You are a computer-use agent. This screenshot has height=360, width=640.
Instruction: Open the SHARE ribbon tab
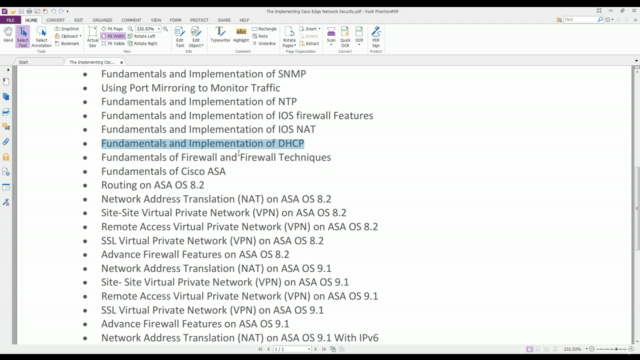tap(224, 20)
